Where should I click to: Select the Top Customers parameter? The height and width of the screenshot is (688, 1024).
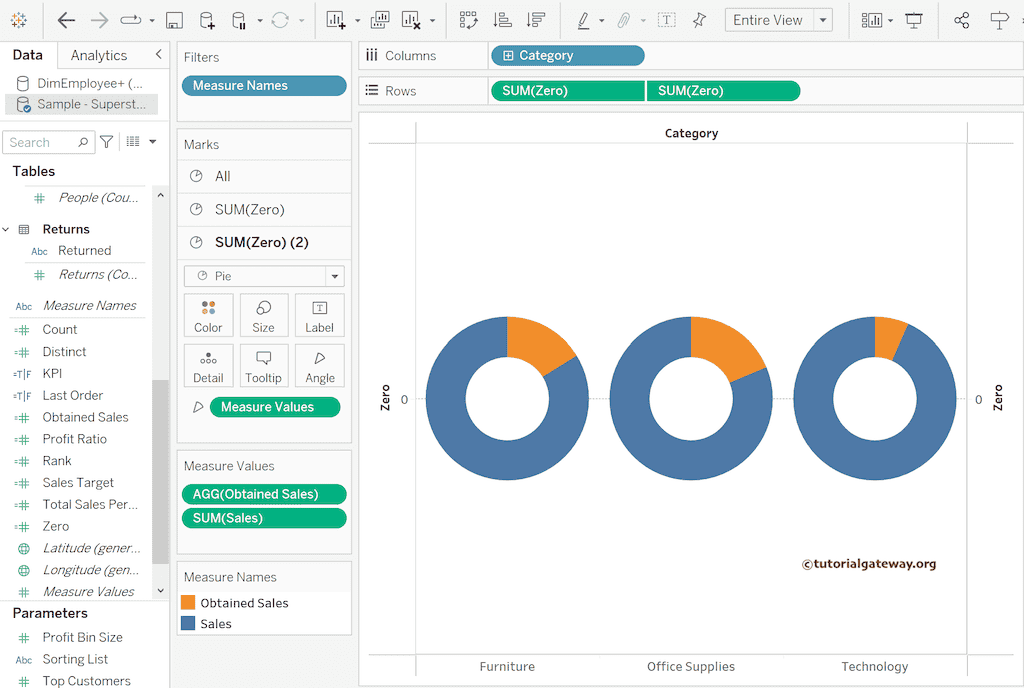click(86, 680)
